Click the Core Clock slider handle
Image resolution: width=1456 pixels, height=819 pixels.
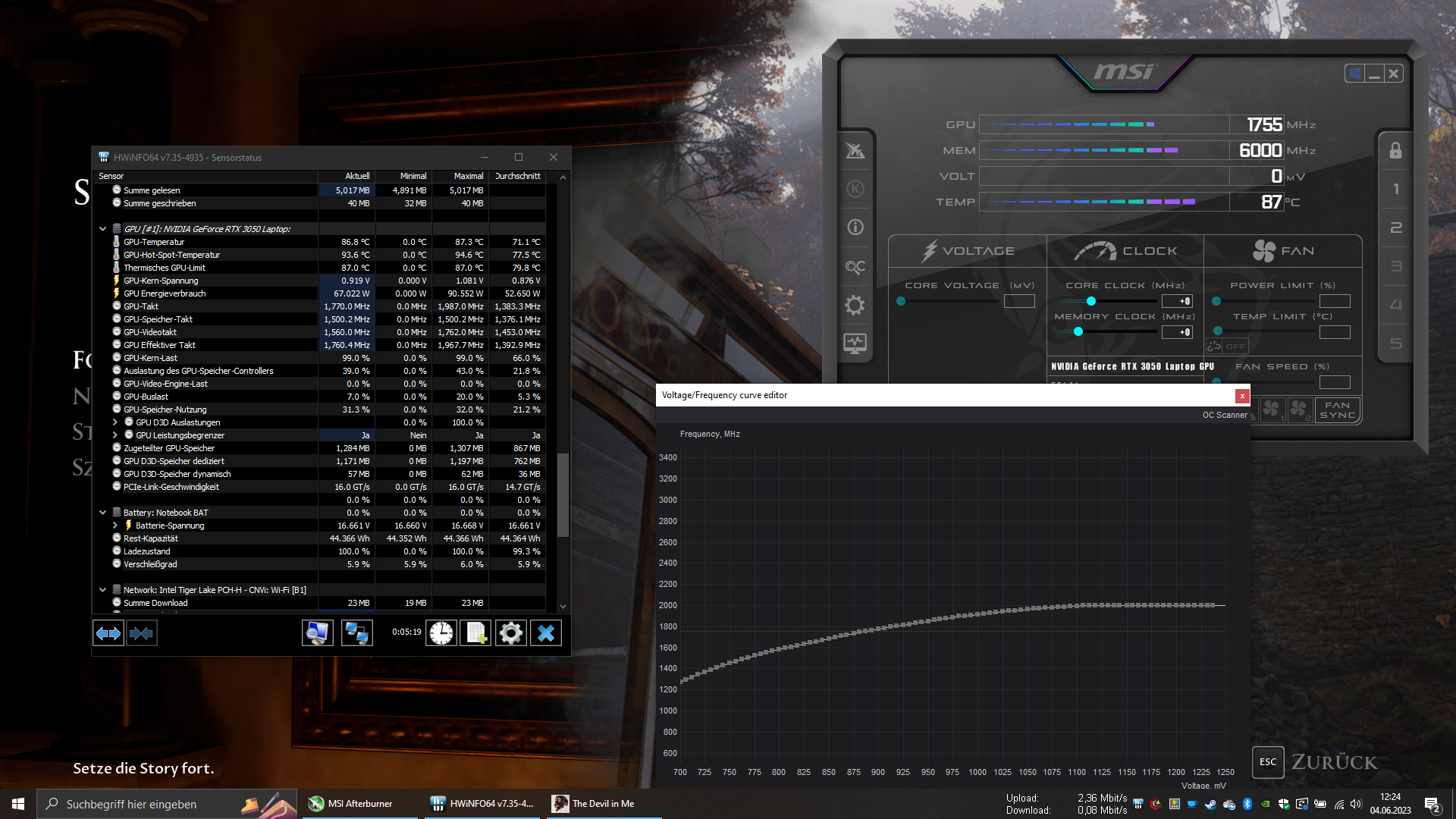click(x=1091, y=301)
